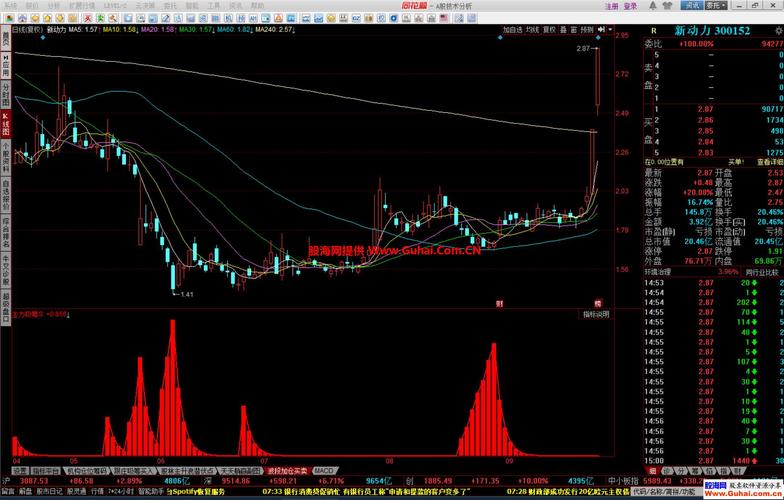
Task: Toggle the 均线 moving average display
Action: (x=533, y=29)
